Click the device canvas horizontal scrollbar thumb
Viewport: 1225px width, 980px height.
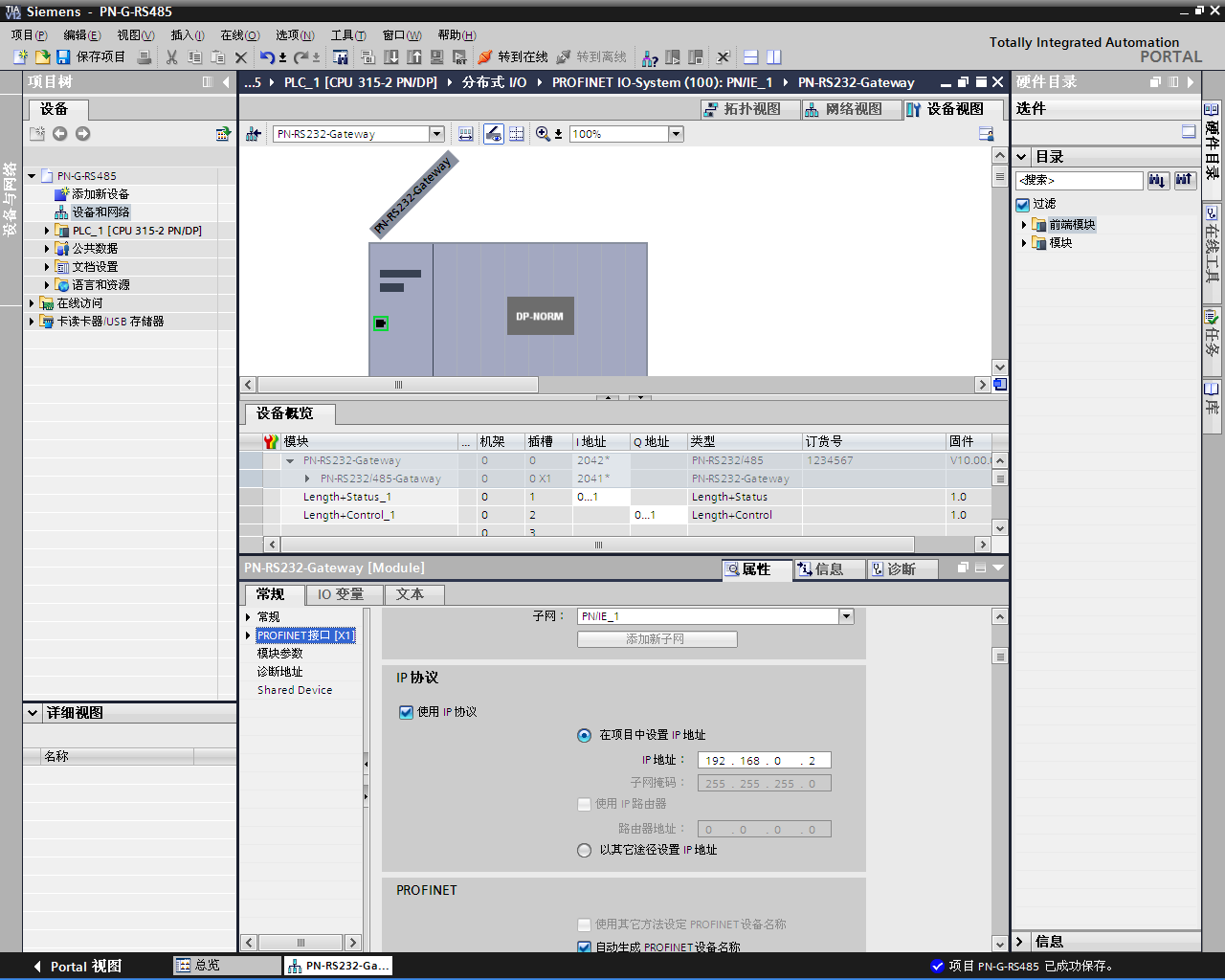click(398, 385)
